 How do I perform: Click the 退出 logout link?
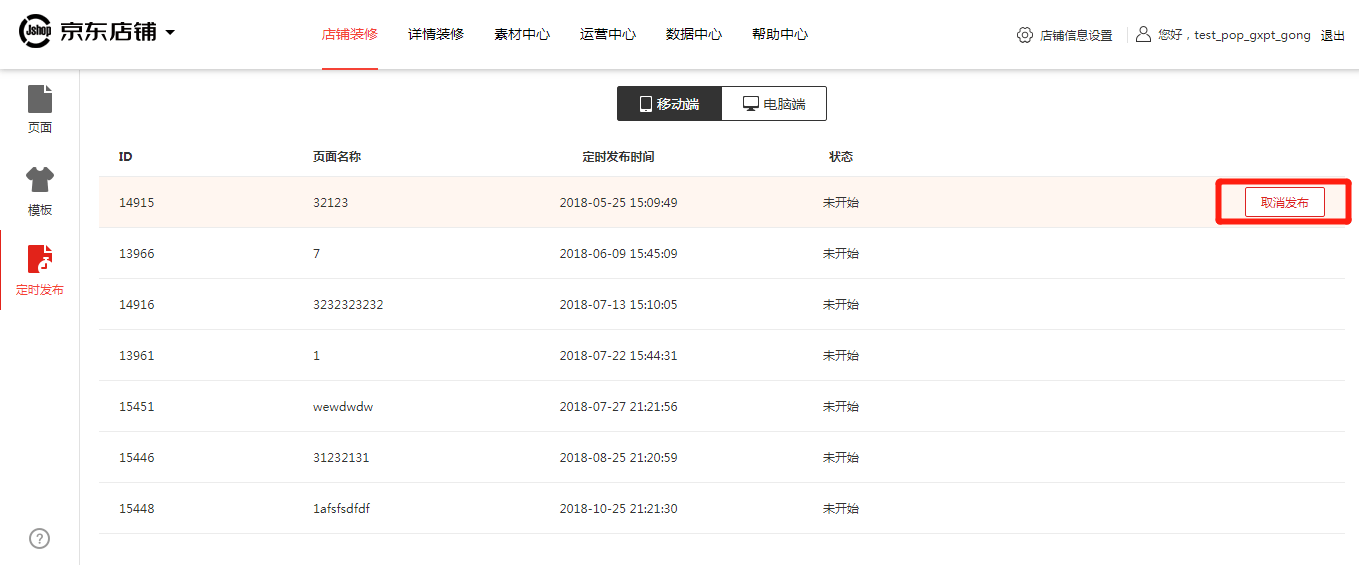(1333, 35)
